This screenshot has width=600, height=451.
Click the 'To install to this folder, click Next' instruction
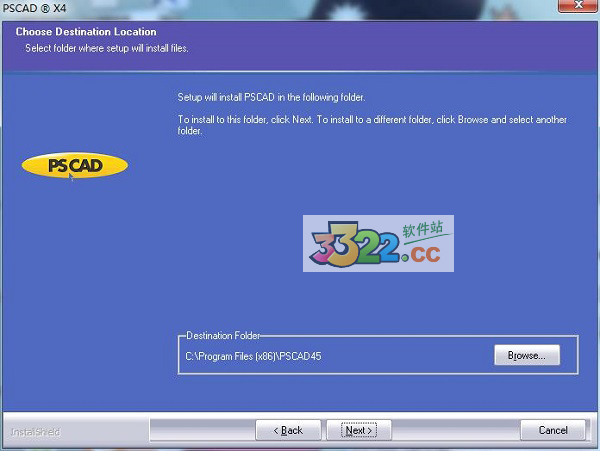point(372,125)
